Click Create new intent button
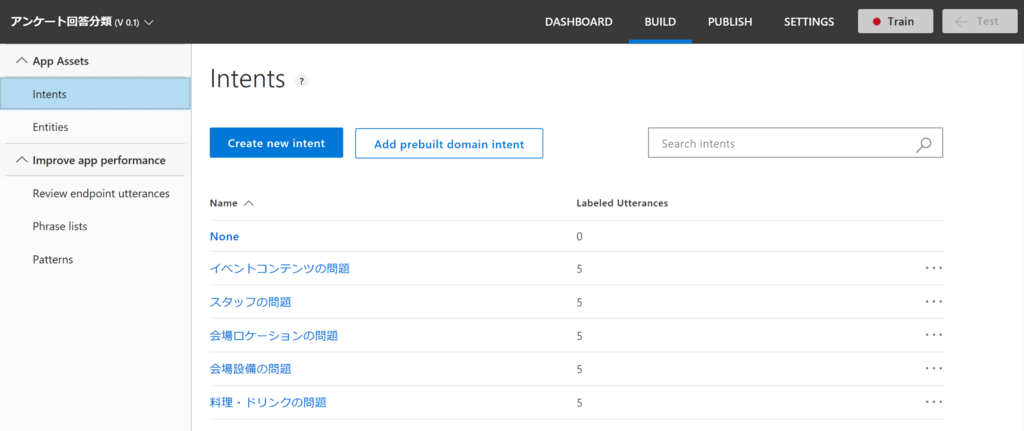This screenshot has height=431, width=1024. click(276, 143)
